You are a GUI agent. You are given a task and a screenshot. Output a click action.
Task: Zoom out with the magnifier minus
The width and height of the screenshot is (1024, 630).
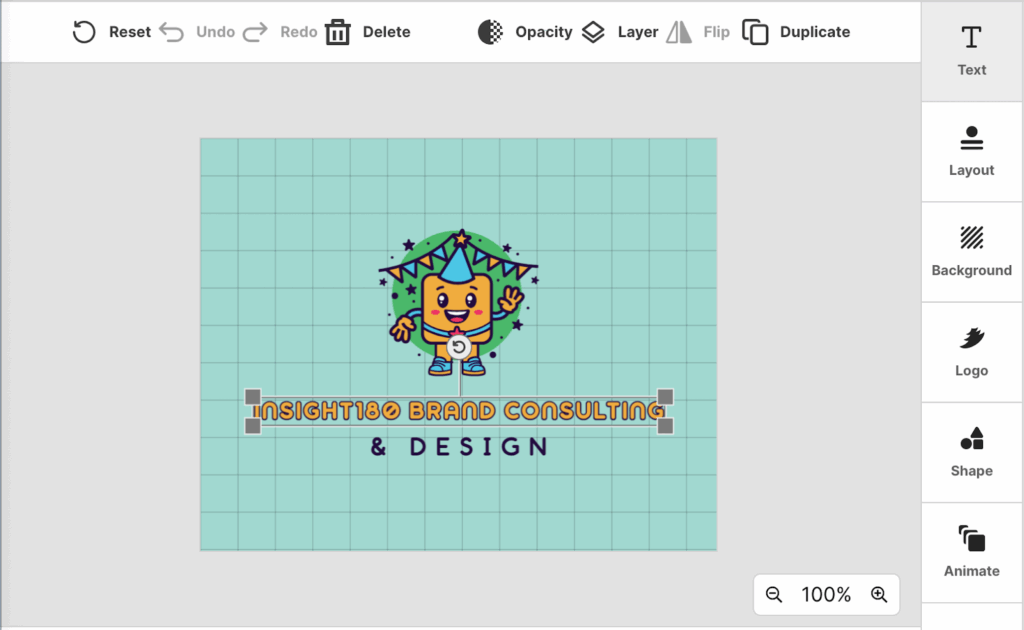click(774, 594)
